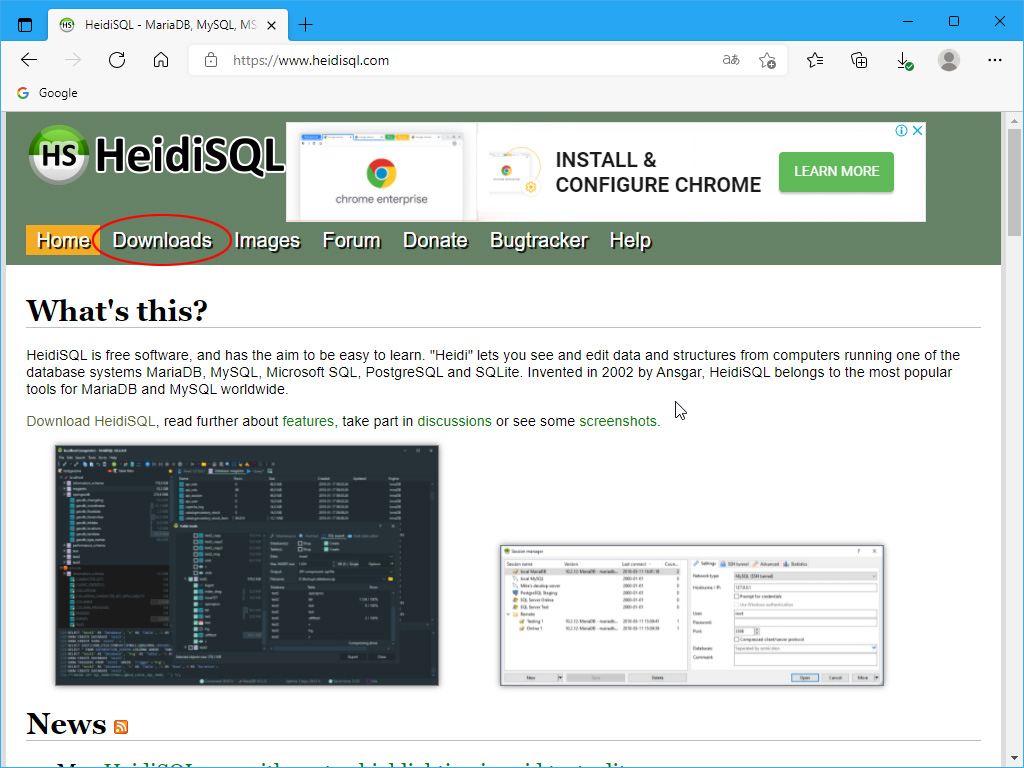Select the HeidiSQL browser tab

click(x=168, y=25)
